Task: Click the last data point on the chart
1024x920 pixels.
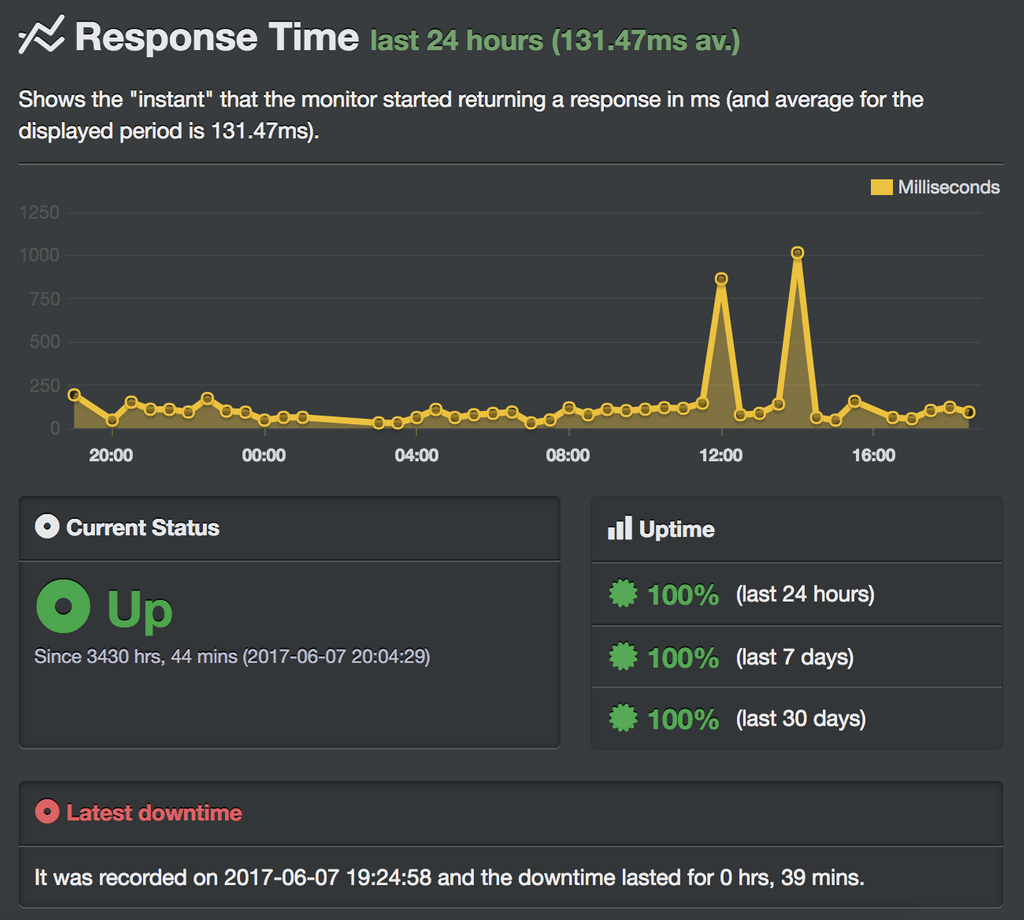Action: pos(969,412)
